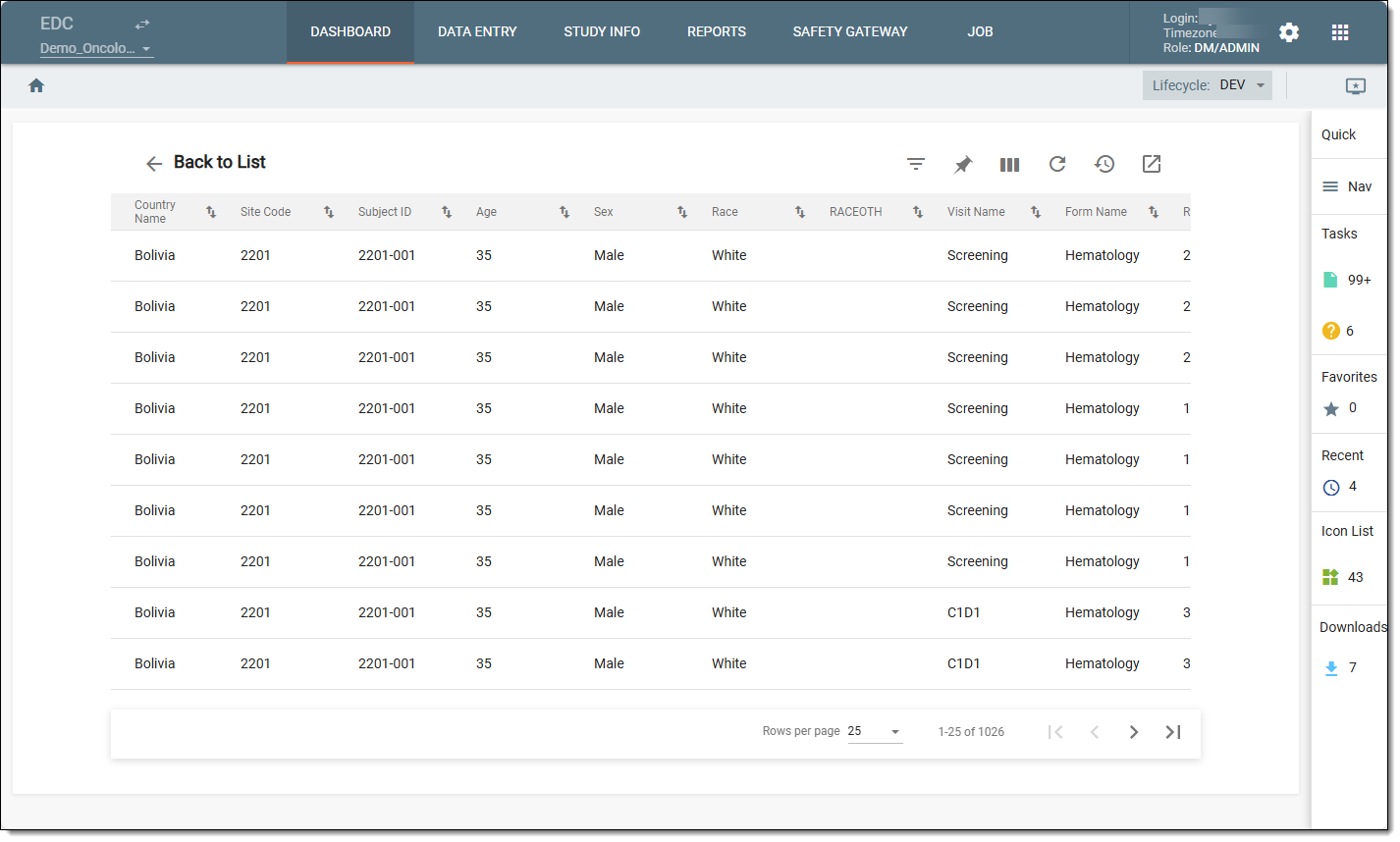Image resolution: width=1400 pixels, height=842 pixels.
Task: Sort by Race column
Action: pos(800,212)
